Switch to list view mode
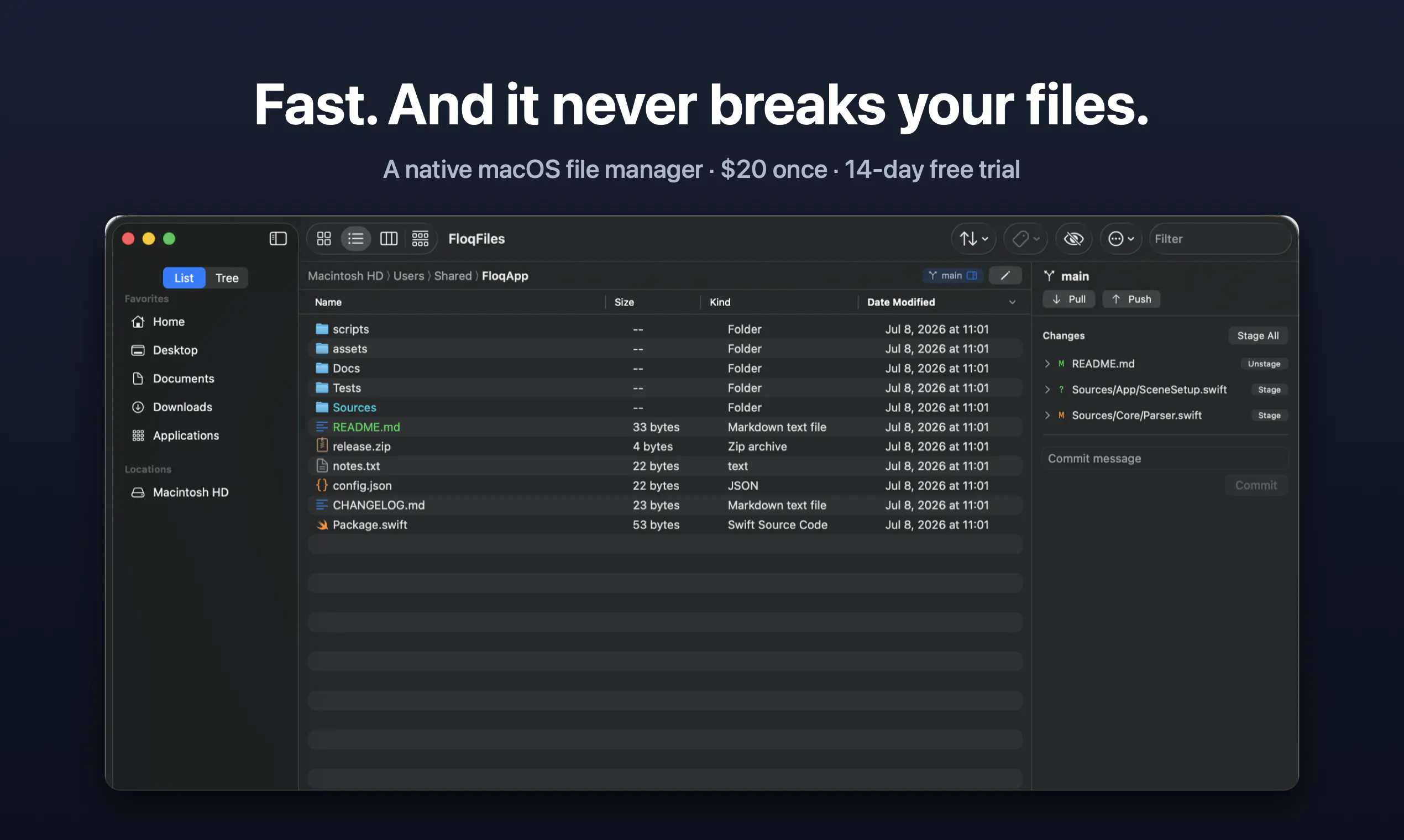This screenshot has height=840, width=1404. click(x=355, y=239)
